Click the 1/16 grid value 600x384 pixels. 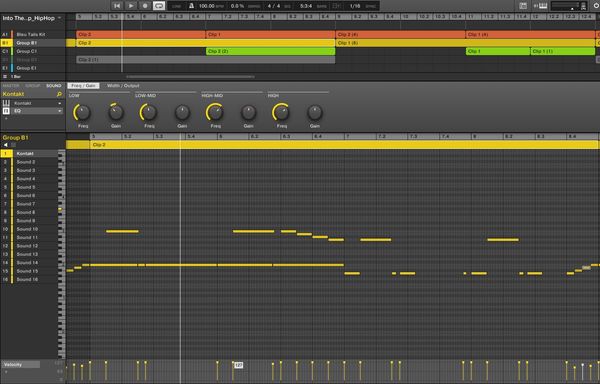pos(355,6)
